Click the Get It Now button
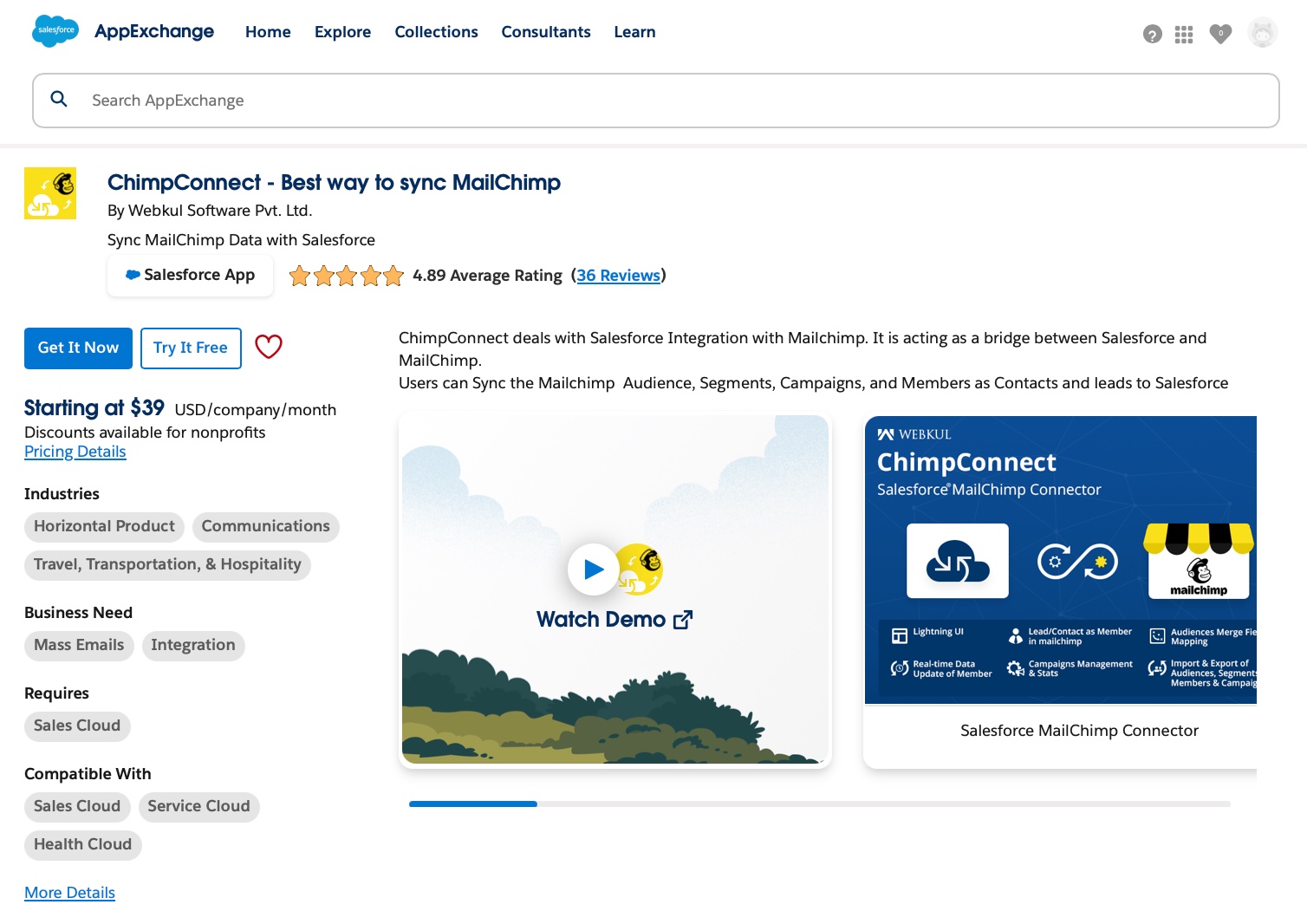1307x924 pixels. [x=78, y=348]
